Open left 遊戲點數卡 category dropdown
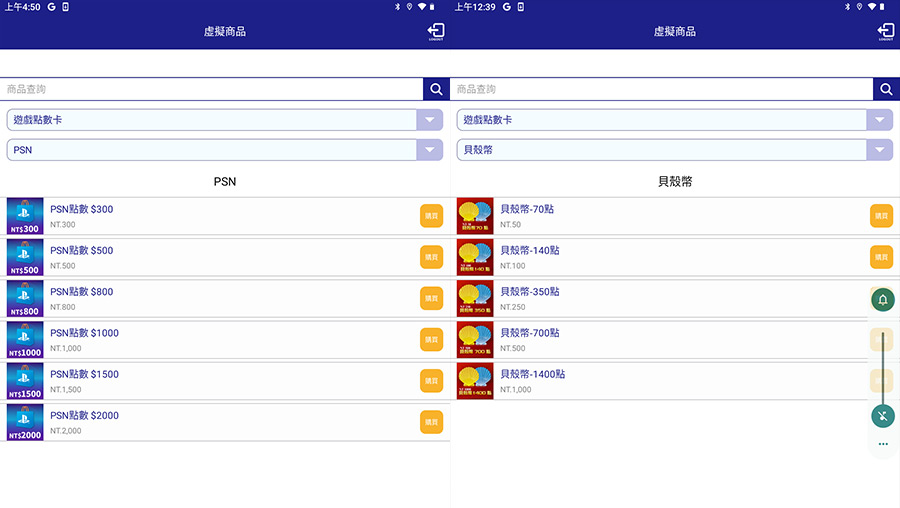This screenshot has height=508, width=900. (224, 120)
